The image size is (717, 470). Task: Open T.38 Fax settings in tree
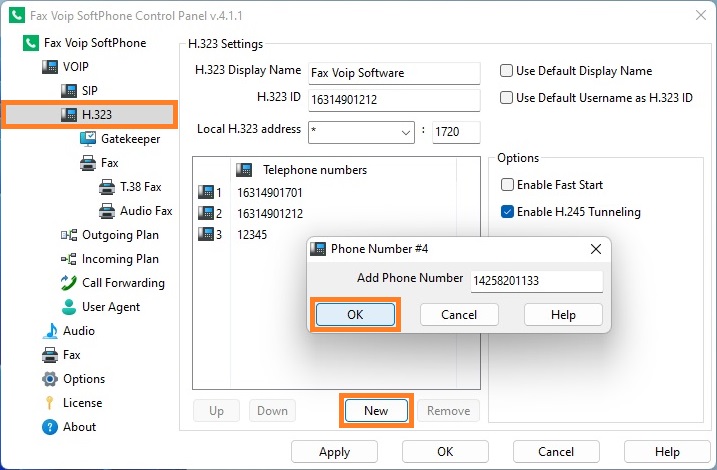pos(141,187)
